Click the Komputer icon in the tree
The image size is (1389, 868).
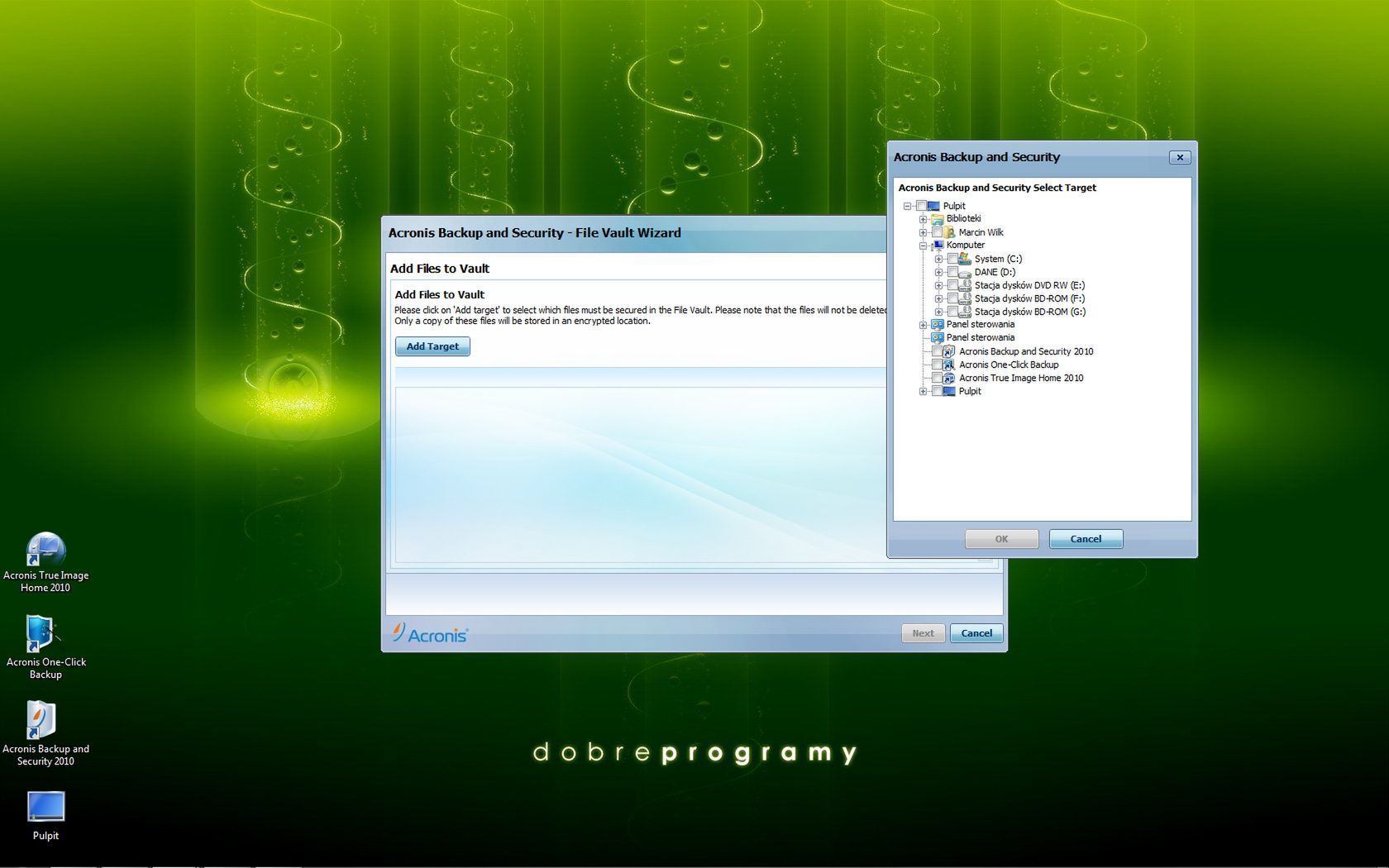[x=938, y=246]
